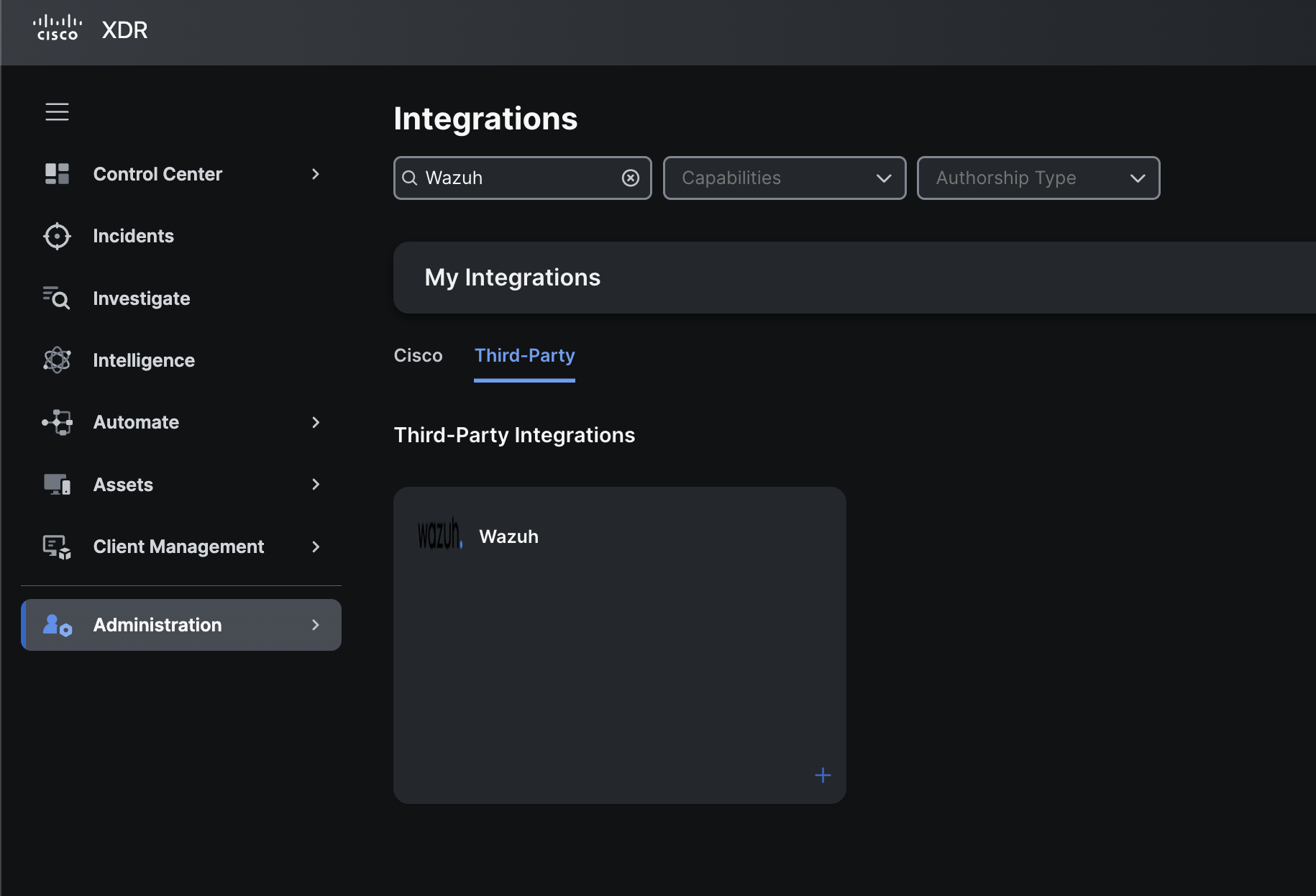The height and width of the screenshot is (896, 1316).
Task: Click the Automate workflow icon
Action: click(57, 422)
